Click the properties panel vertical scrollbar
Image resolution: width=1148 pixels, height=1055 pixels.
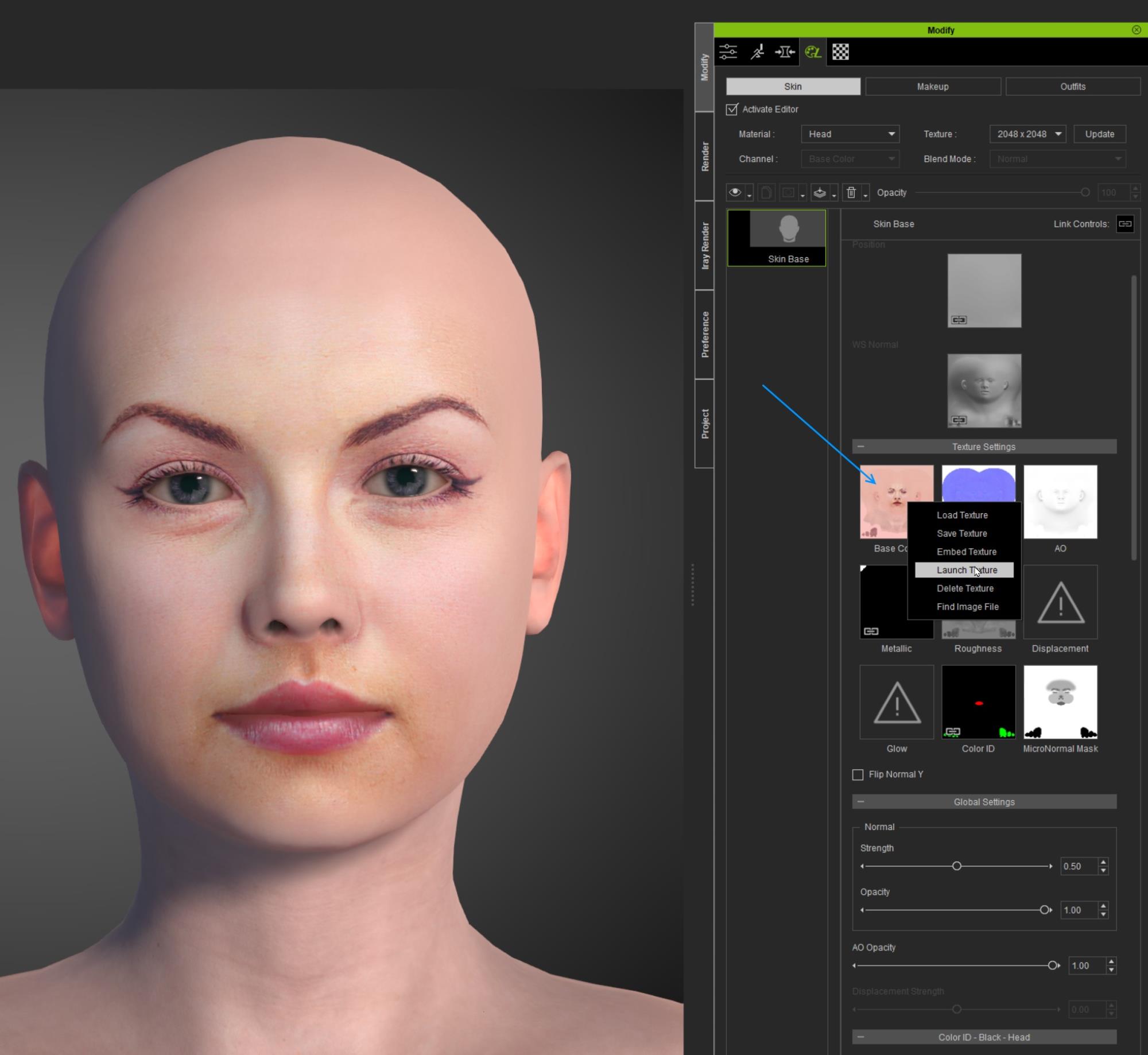coord(1134,417)
